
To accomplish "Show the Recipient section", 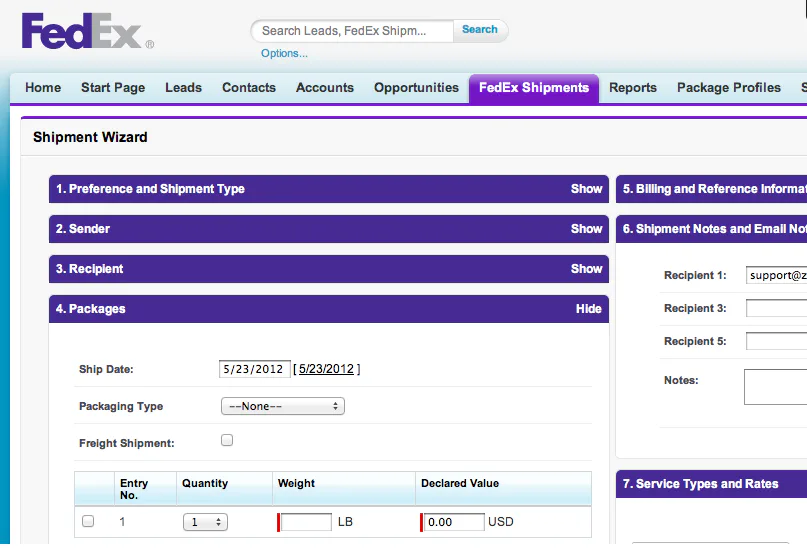I will (x=586, y=269).
